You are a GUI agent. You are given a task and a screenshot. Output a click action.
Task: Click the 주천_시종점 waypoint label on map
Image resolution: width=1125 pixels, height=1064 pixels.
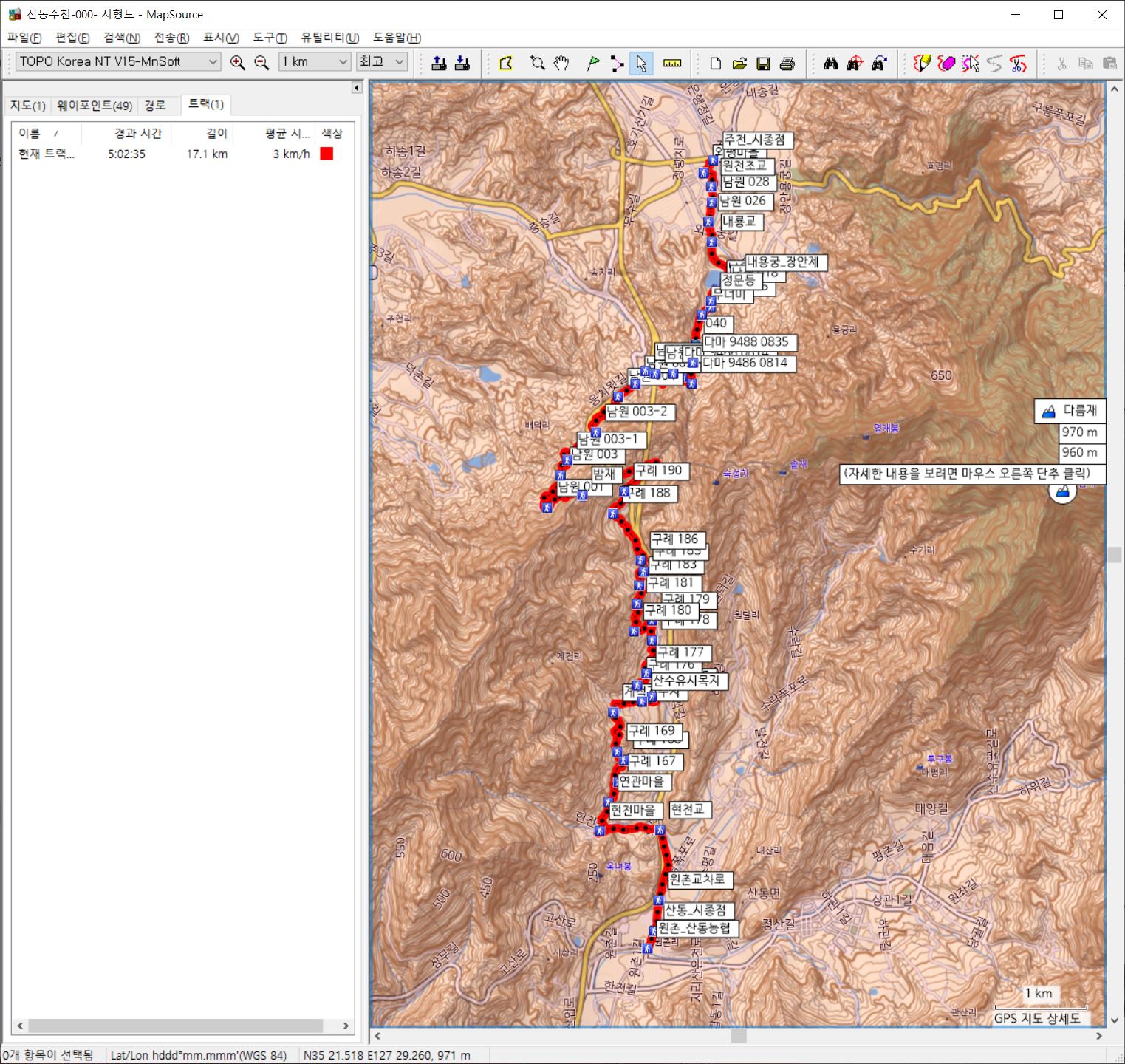pyautogui.click(x=757, y=140)
